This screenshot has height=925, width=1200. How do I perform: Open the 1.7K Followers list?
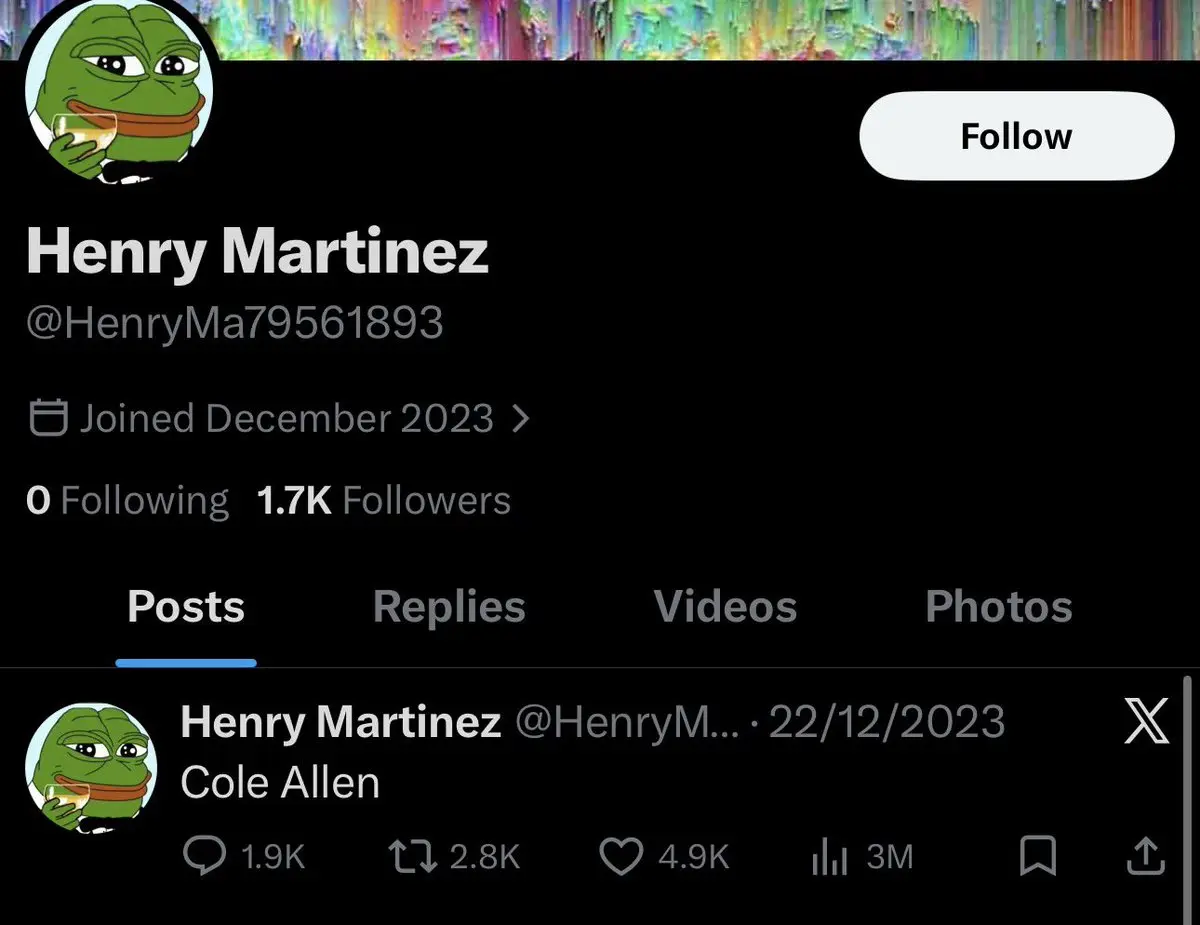[384, 500]
